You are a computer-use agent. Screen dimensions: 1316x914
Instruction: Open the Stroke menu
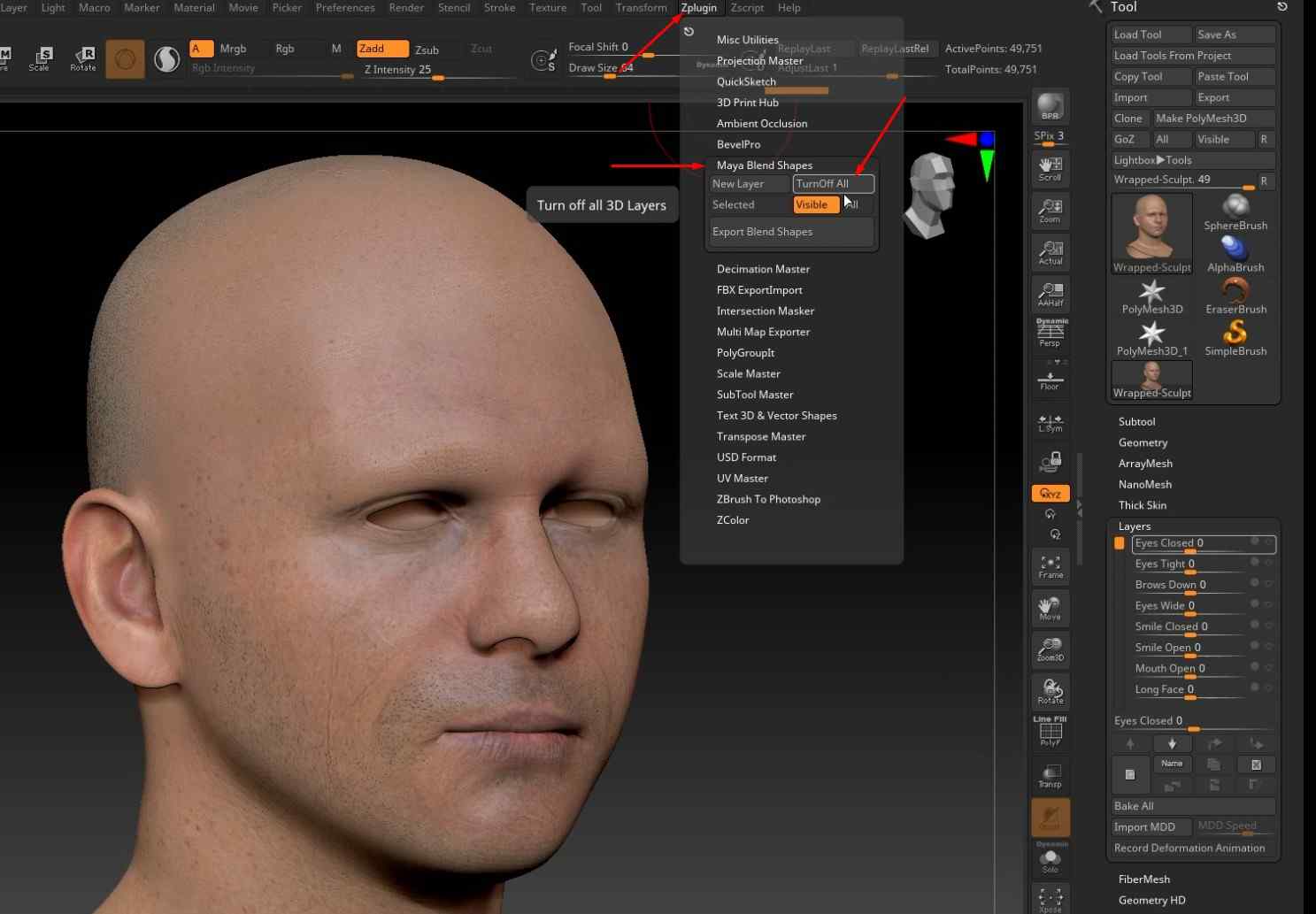click(499, 8)
